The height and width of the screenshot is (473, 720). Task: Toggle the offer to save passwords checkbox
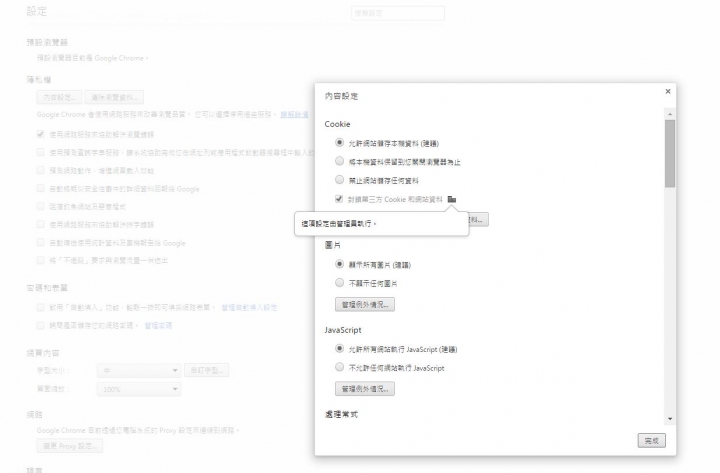pos(40,326)
